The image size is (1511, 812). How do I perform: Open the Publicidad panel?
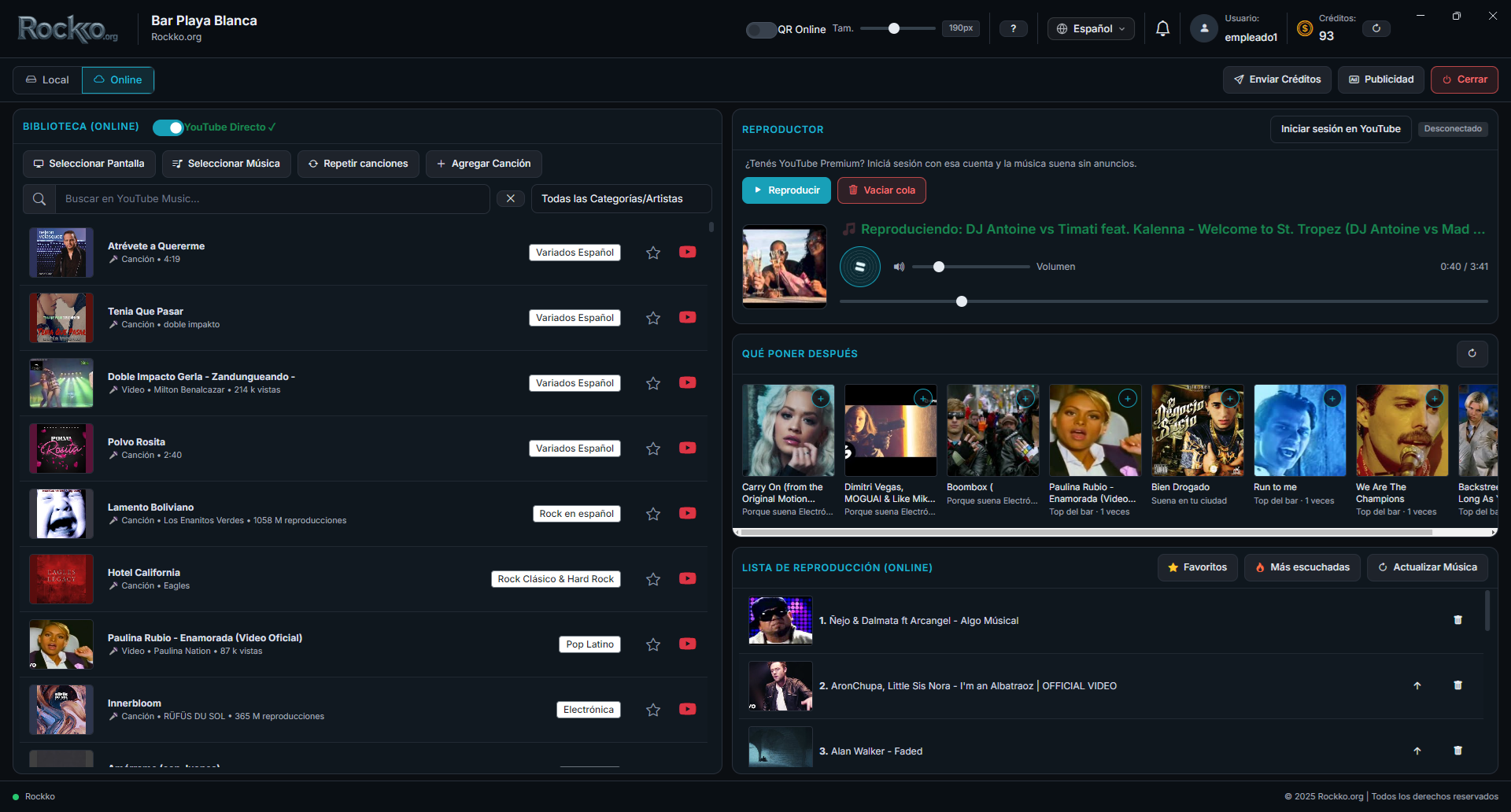coord(1381,79)
